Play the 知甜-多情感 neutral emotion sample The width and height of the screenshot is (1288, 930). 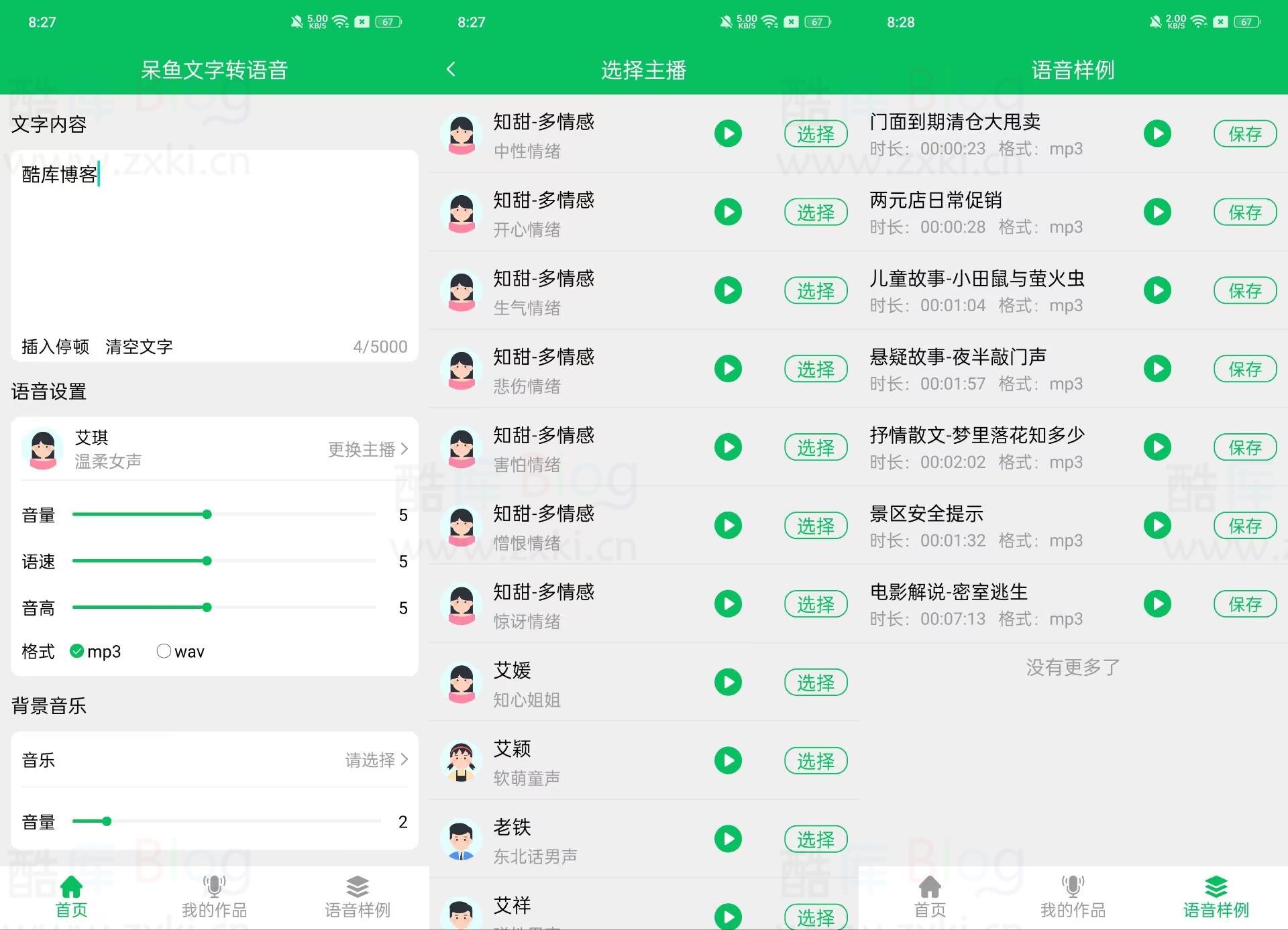(728, 133)
